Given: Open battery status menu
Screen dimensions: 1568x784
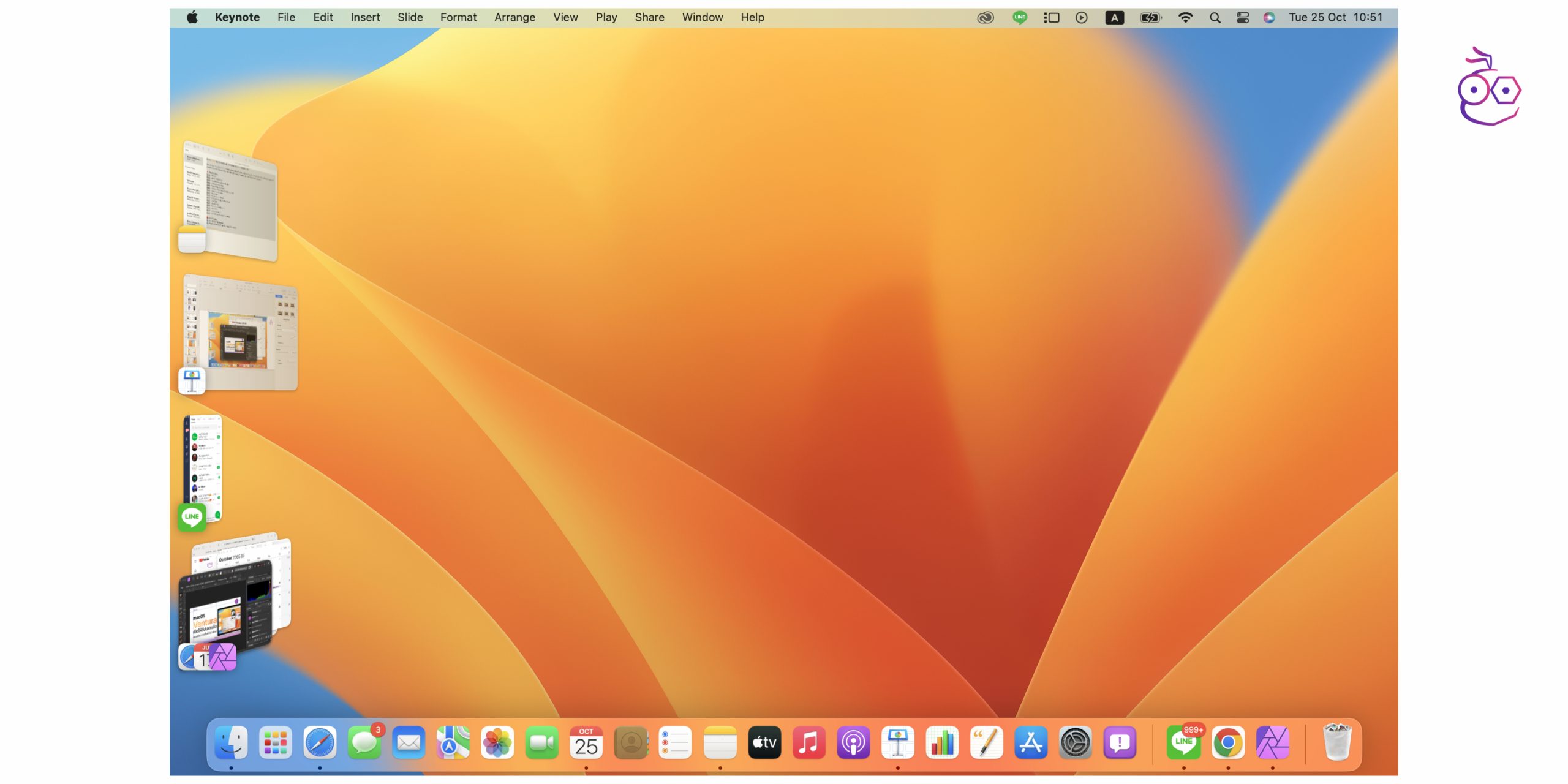Looking at the screenshot, I should pyautogui.click(x=1150, y=18).
